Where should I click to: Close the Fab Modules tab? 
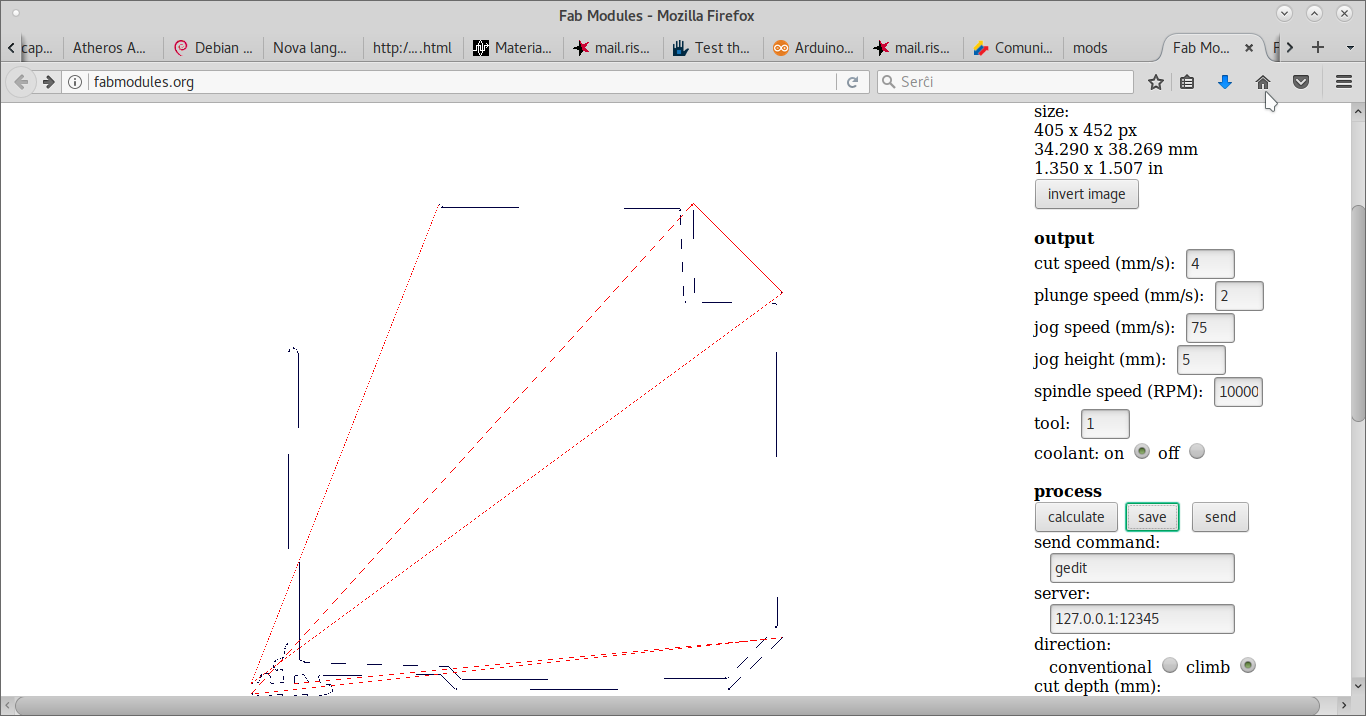click(x=1249, y=47)
